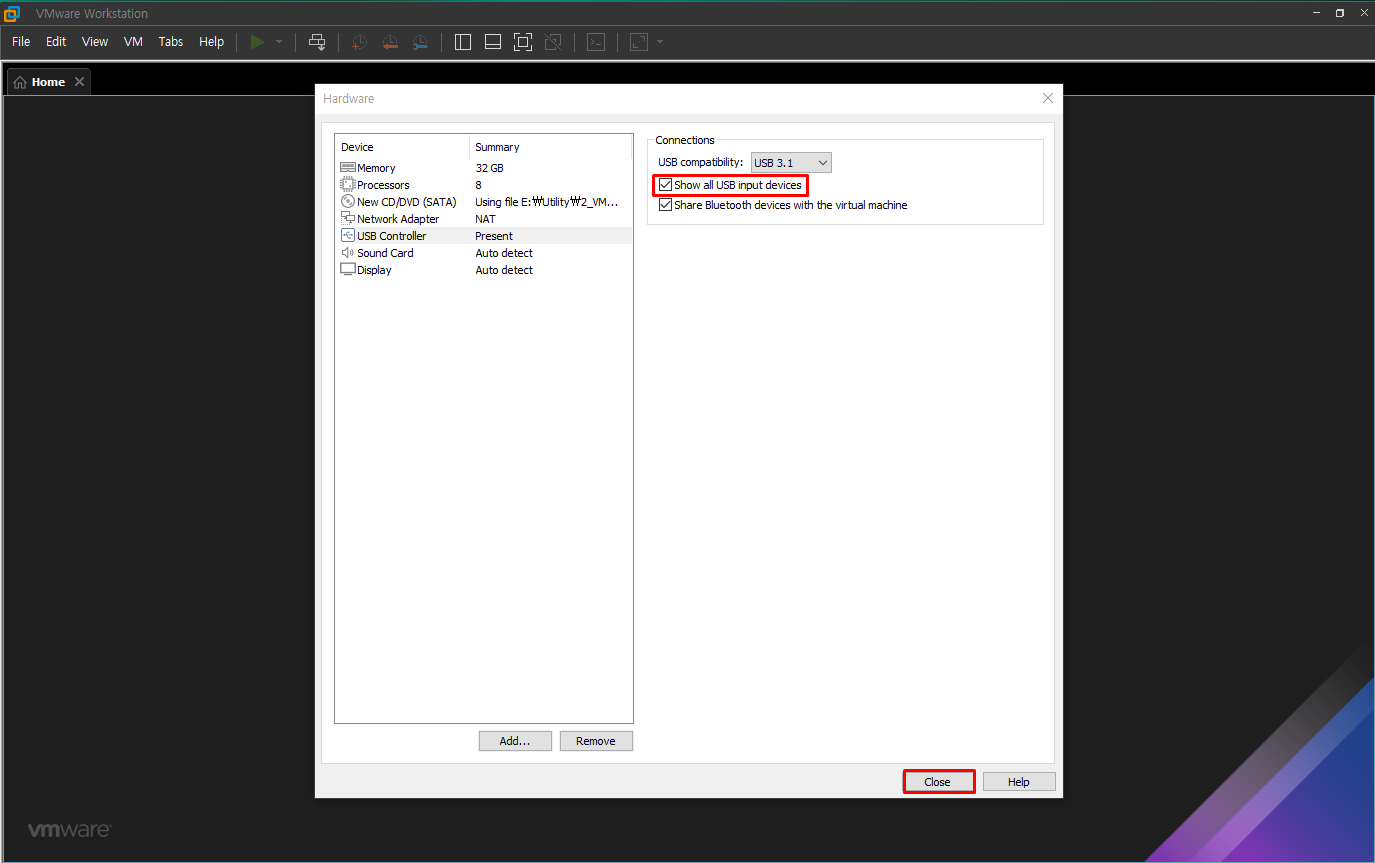This screenshot has height=863, width=1375.
Task: Click the Remove button
Action: [596, 741]
